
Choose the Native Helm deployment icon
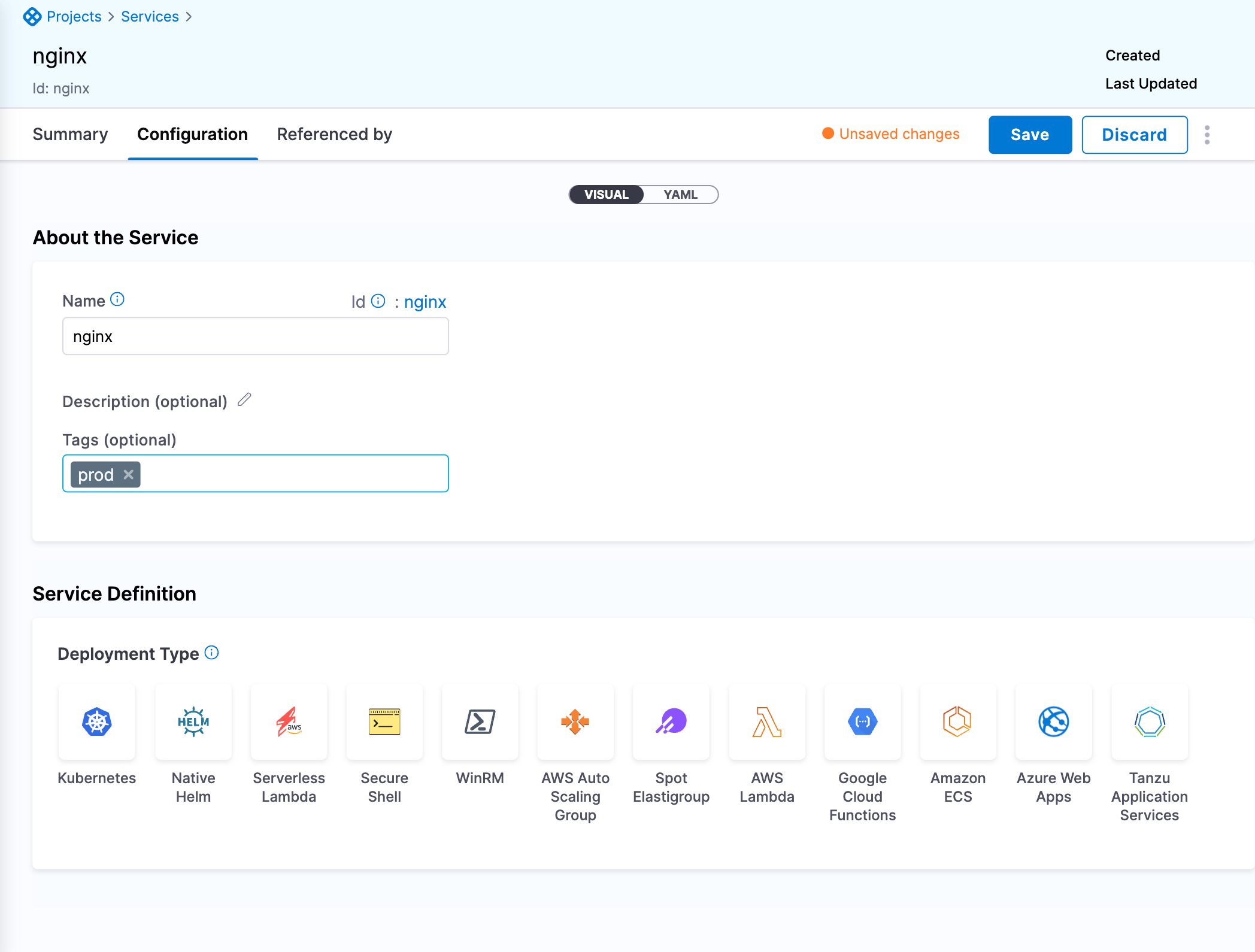click(x=193, y=721)
